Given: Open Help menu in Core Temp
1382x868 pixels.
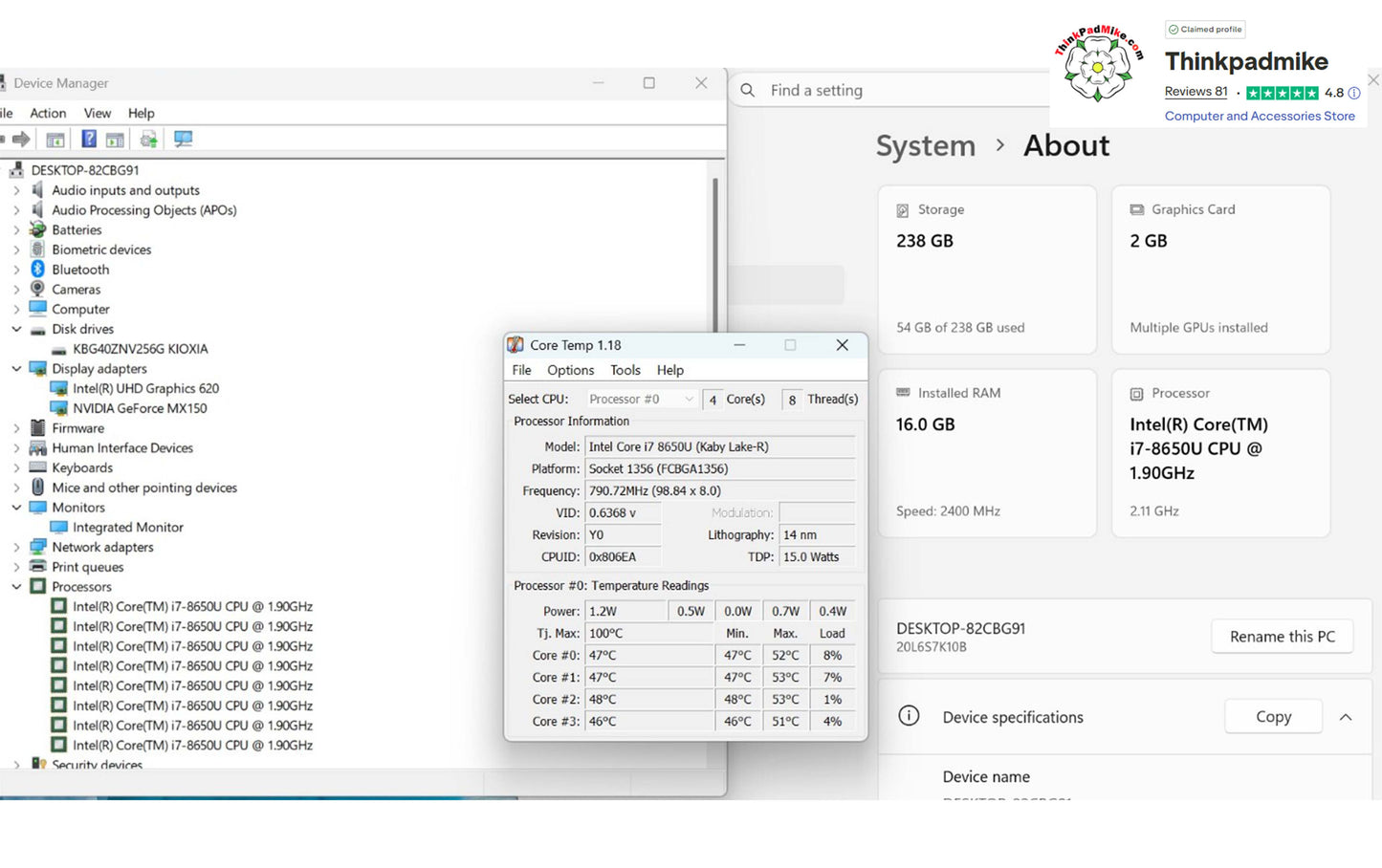Looking at the screenshot, I should 669,370.
